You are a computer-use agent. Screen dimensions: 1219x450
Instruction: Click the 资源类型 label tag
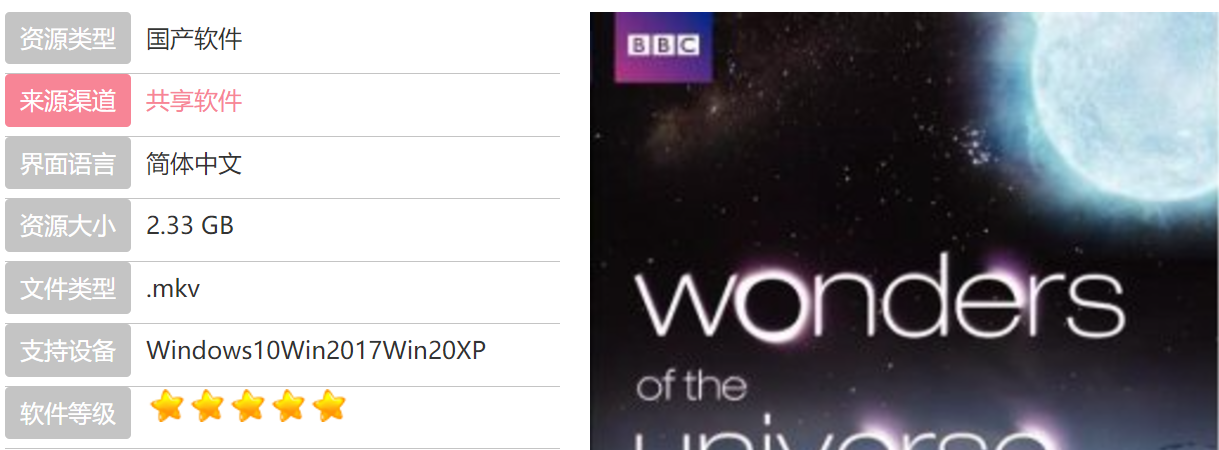pos(68,38)
